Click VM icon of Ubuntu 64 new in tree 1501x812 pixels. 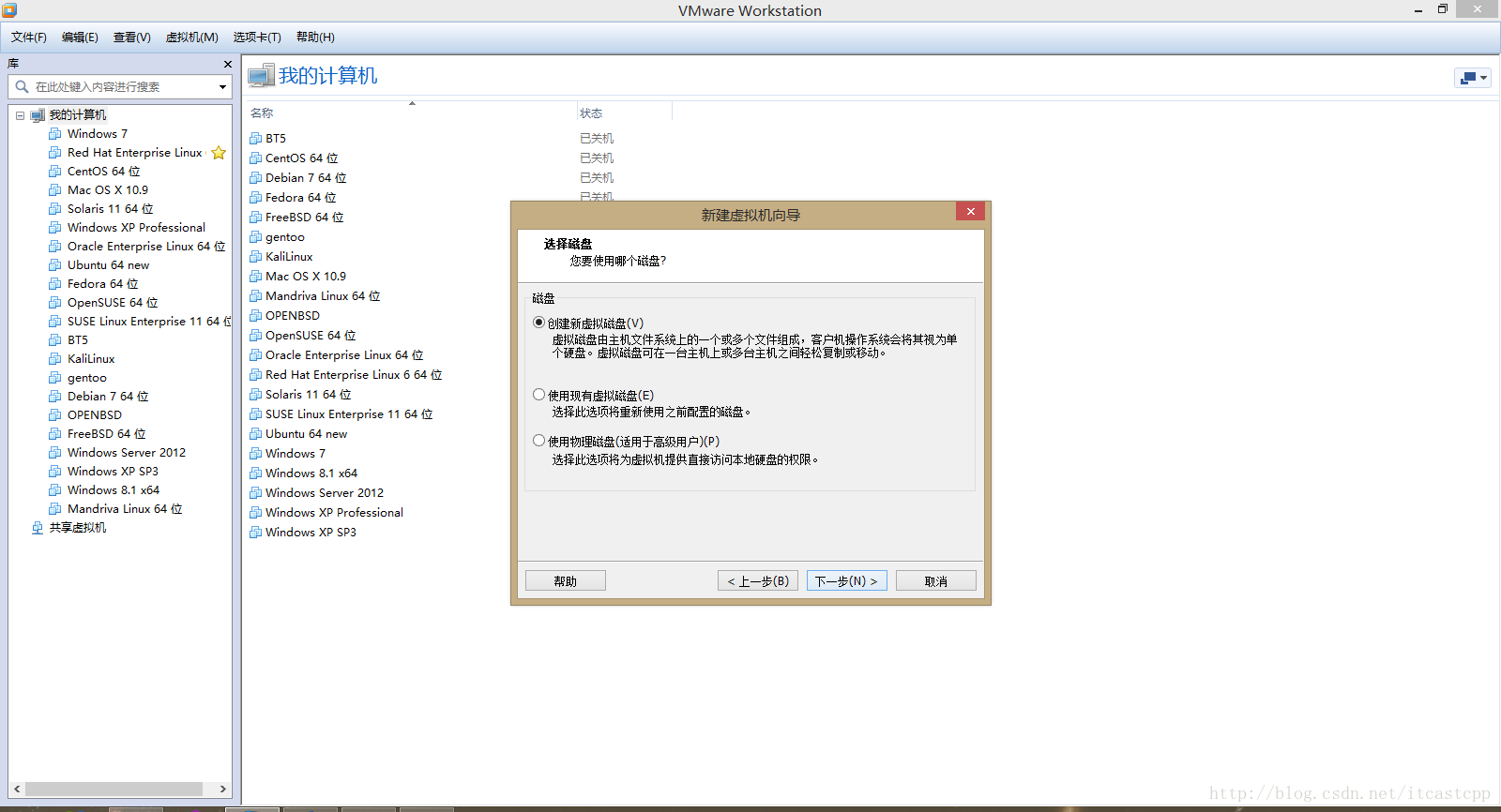tap(55, 265)
